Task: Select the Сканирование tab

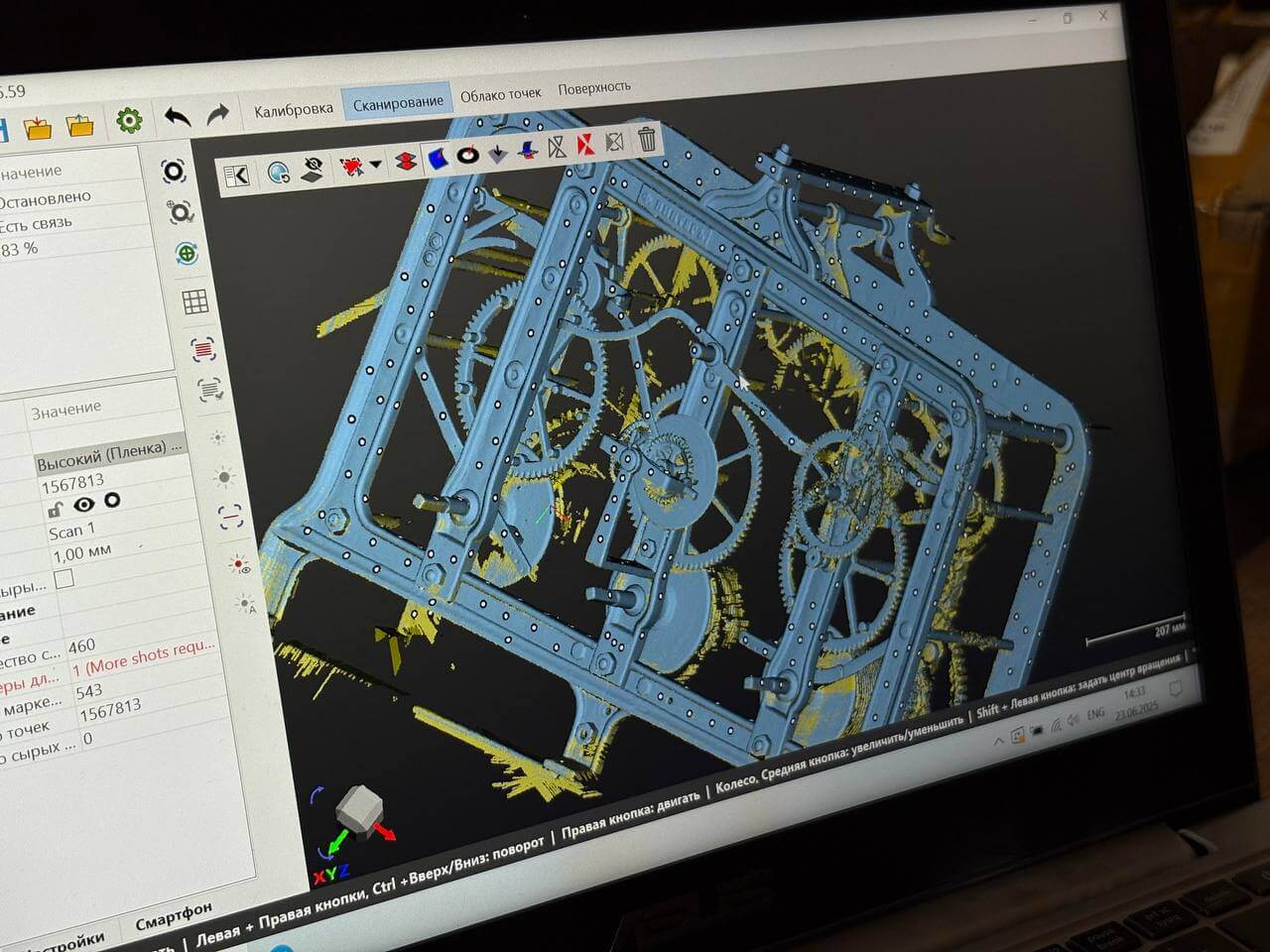Action: [398, 102]
